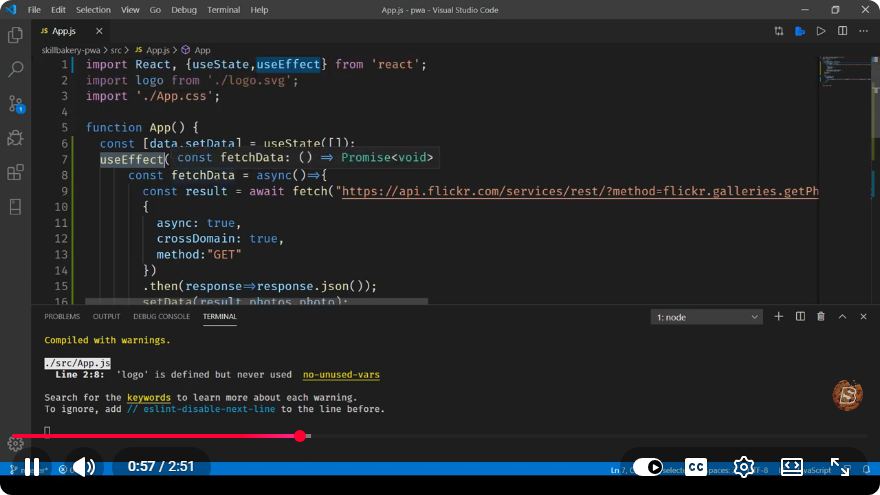Open the Go menu

click(155, 10)
